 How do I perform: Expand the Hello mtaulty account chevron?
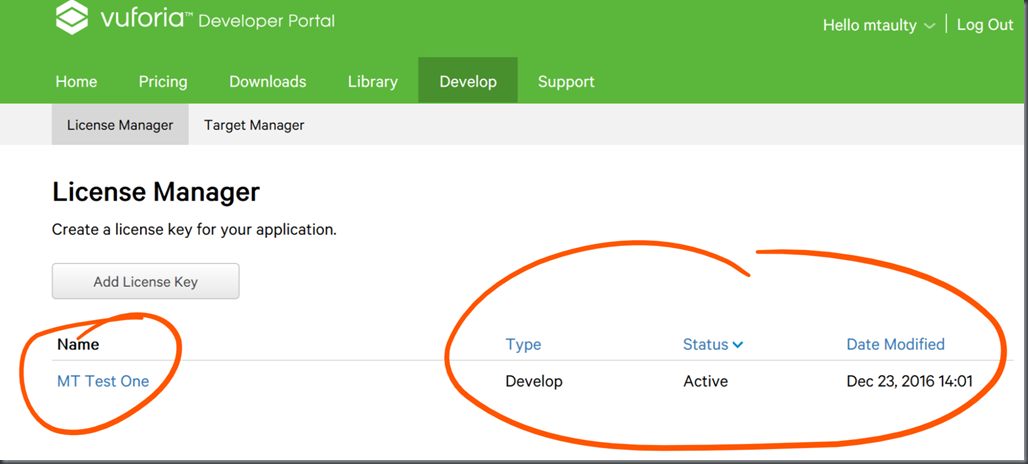tap(929, 26)
